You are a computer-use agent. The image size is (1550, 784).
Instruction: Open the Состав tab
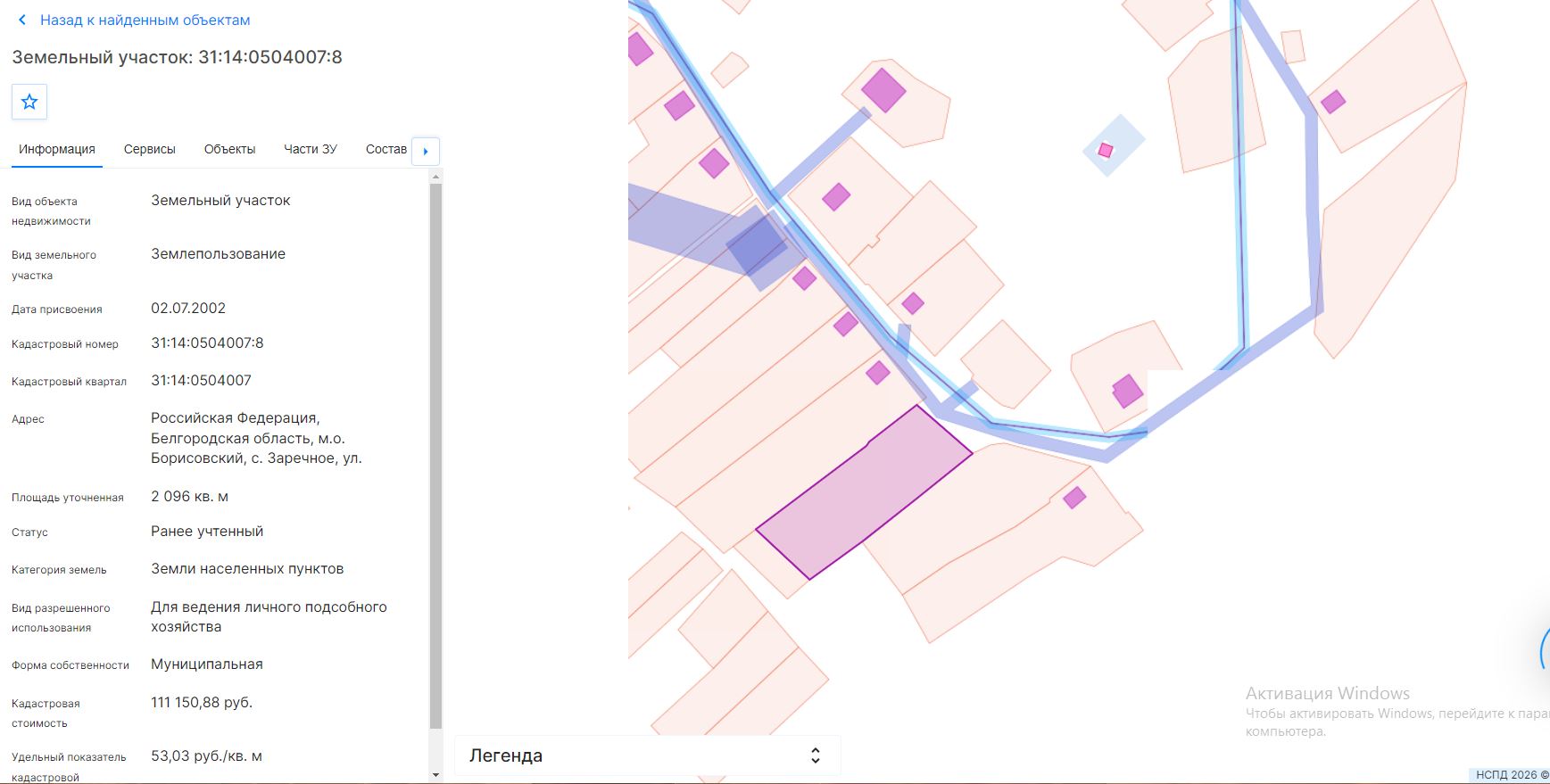[386, 149]
